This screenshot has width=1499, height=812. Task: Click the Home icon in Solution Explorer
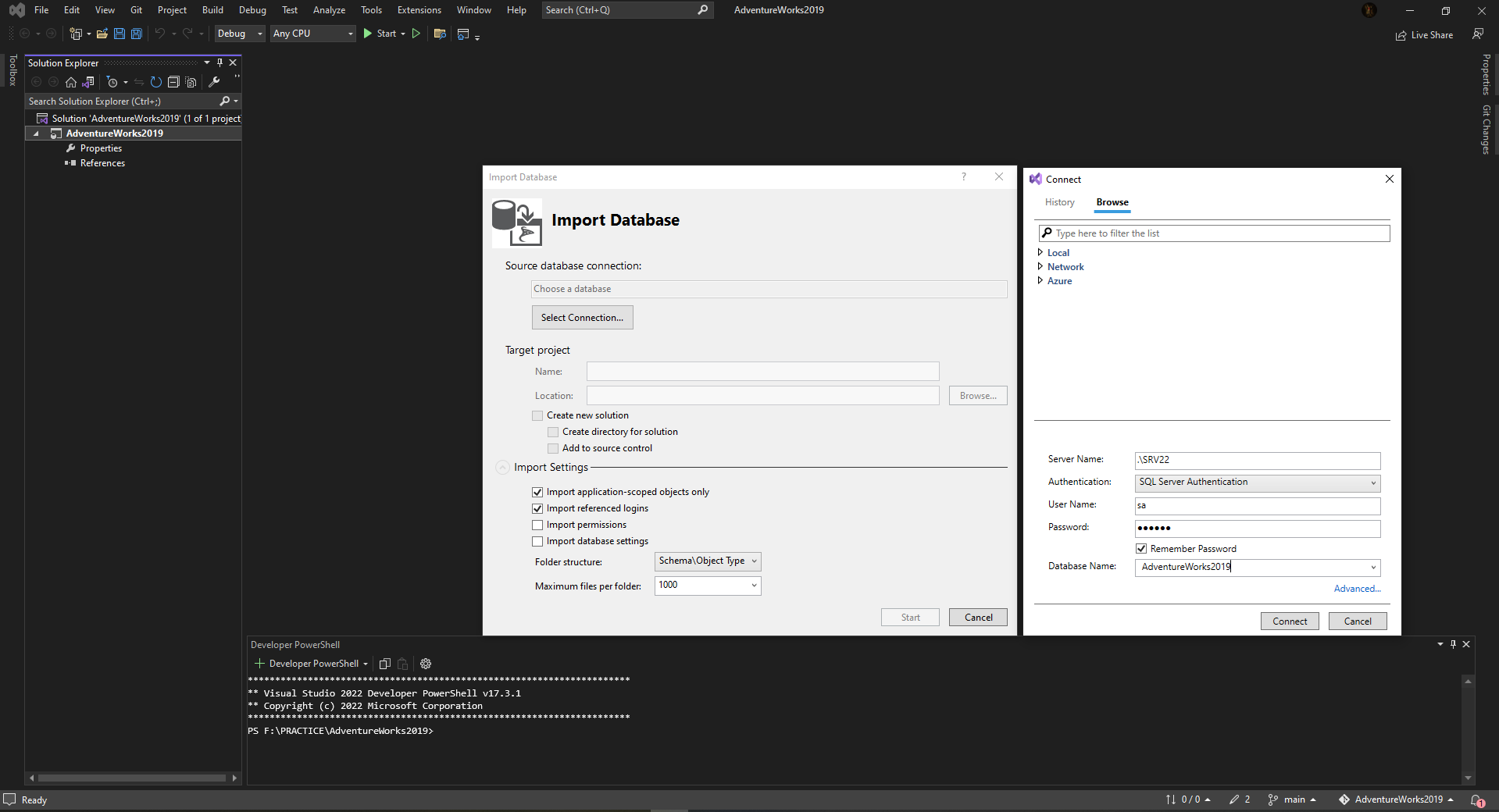point(71,82)
